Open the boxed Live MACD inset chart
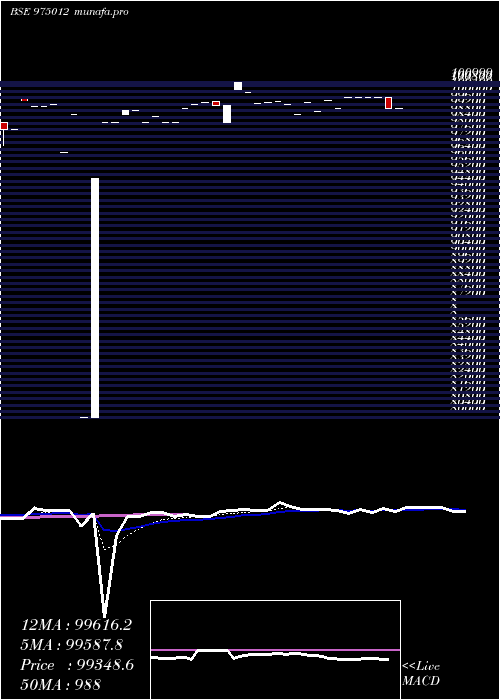The image size is (500, 700). pos(275,650)
